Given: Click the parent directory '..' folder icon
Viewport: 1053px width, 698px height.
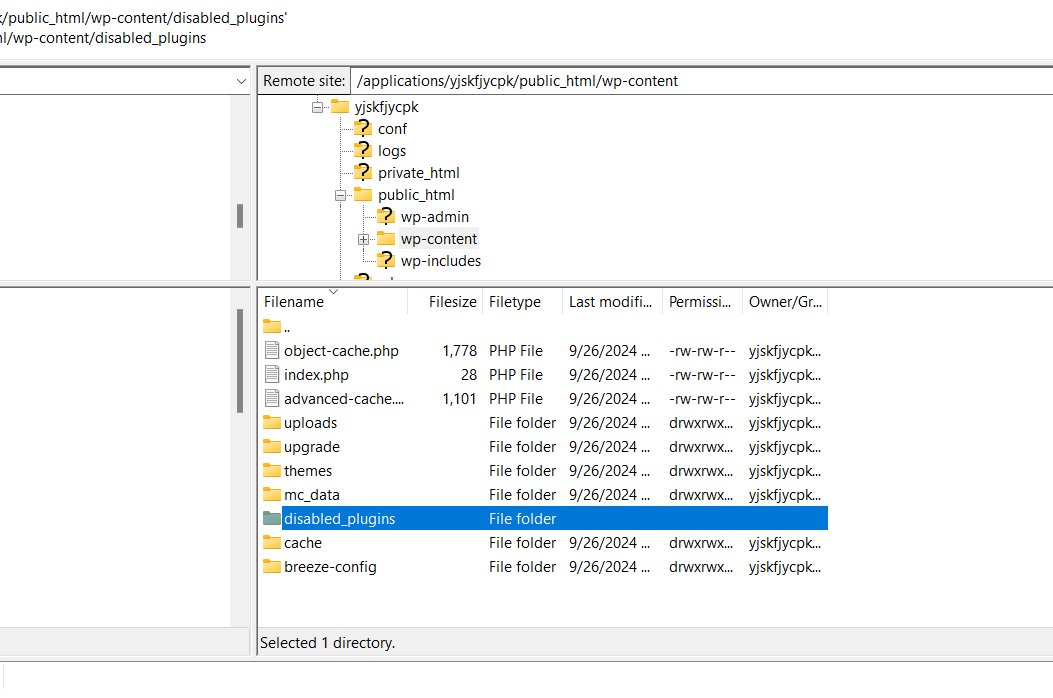Looking at the screenshot, I should [272, 326].
